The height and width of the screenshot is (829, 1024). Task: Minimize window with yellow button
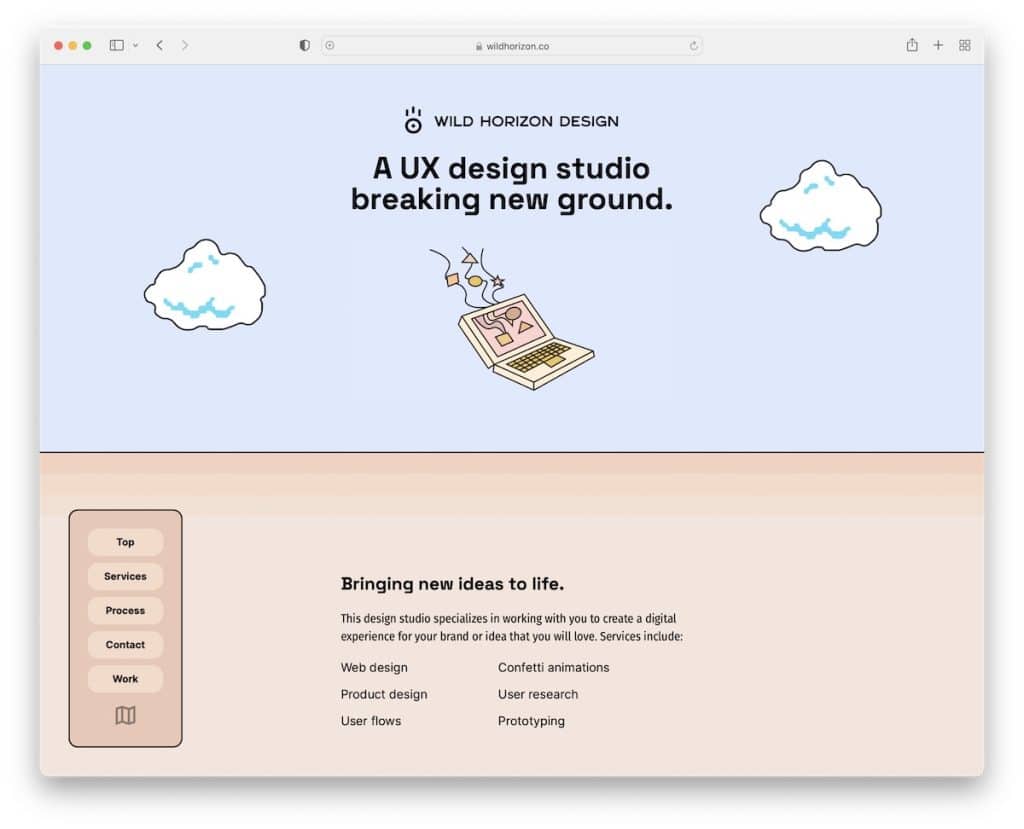72,45
